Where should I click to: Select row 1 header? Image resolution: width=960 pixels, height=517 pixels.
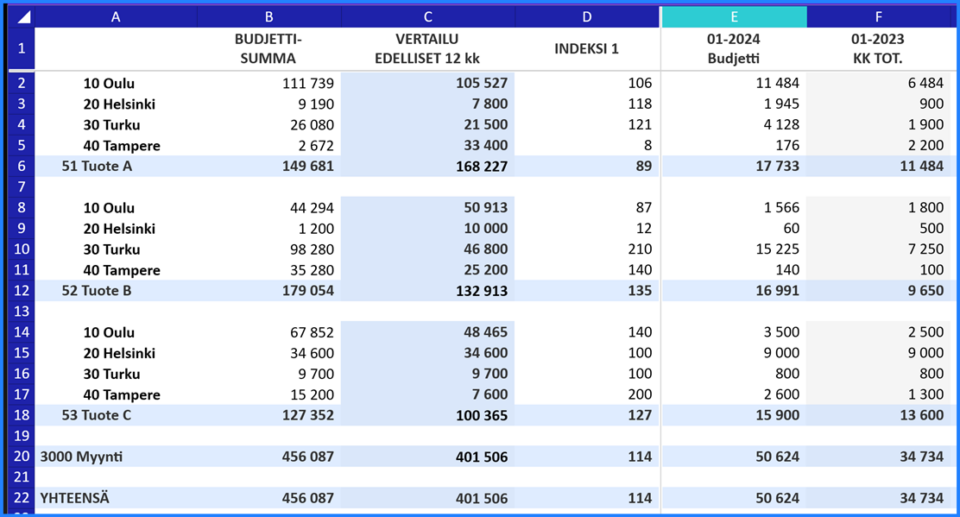[x=21, y=48]
